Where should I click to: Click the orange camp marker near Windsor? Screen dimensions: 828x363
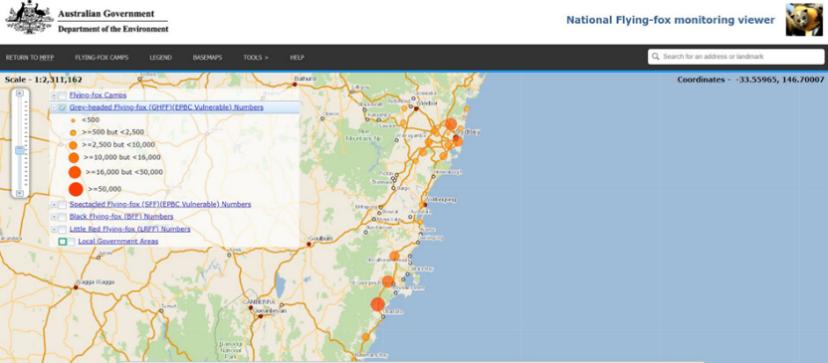pos(404,108)
